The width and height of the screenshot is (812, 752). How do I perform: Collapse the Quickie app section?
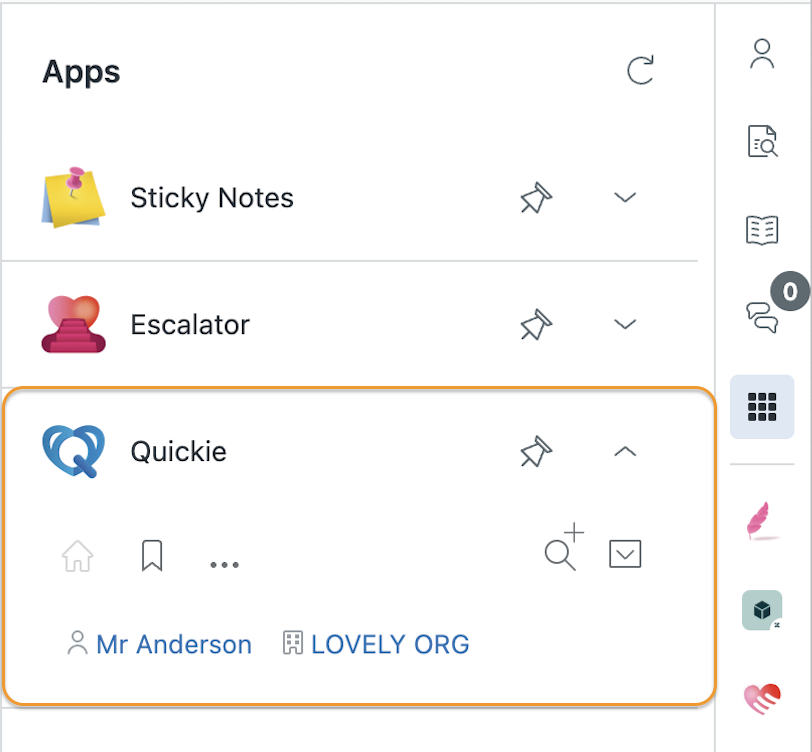coord(625,451)
